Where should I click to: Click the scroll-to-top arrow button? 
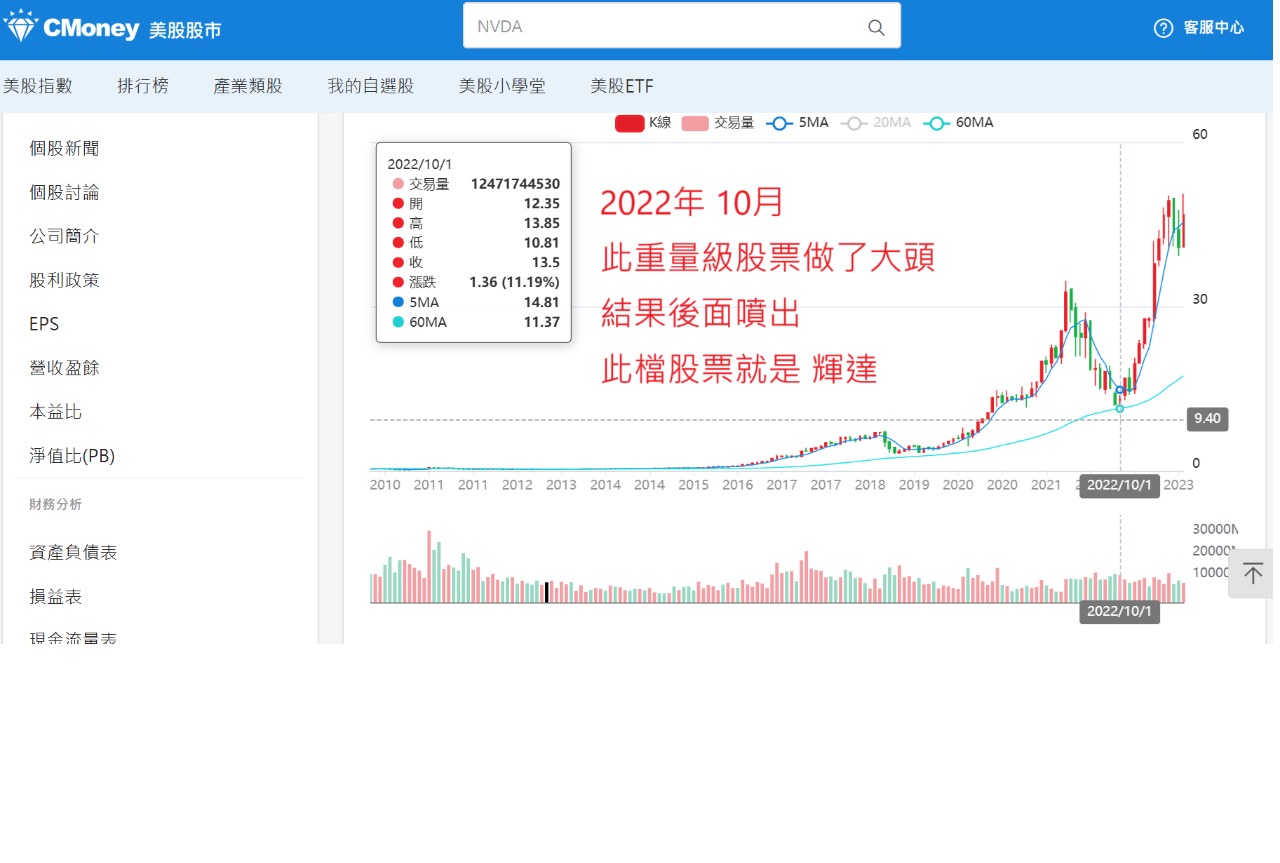(x=1252, y=573)
